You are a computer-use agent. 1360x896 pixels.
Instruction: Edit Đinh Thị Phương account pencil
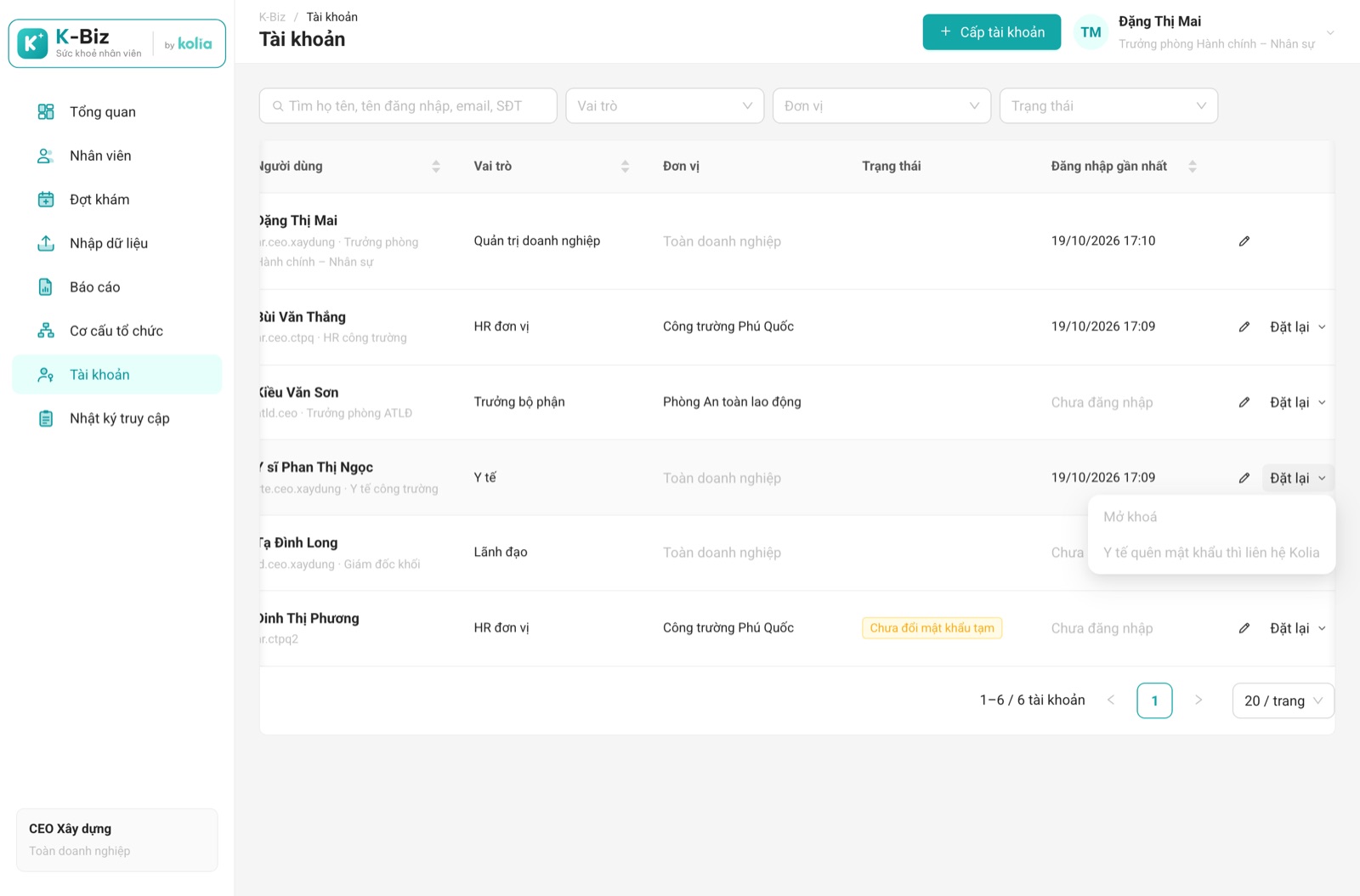[x=1244, y=628]
